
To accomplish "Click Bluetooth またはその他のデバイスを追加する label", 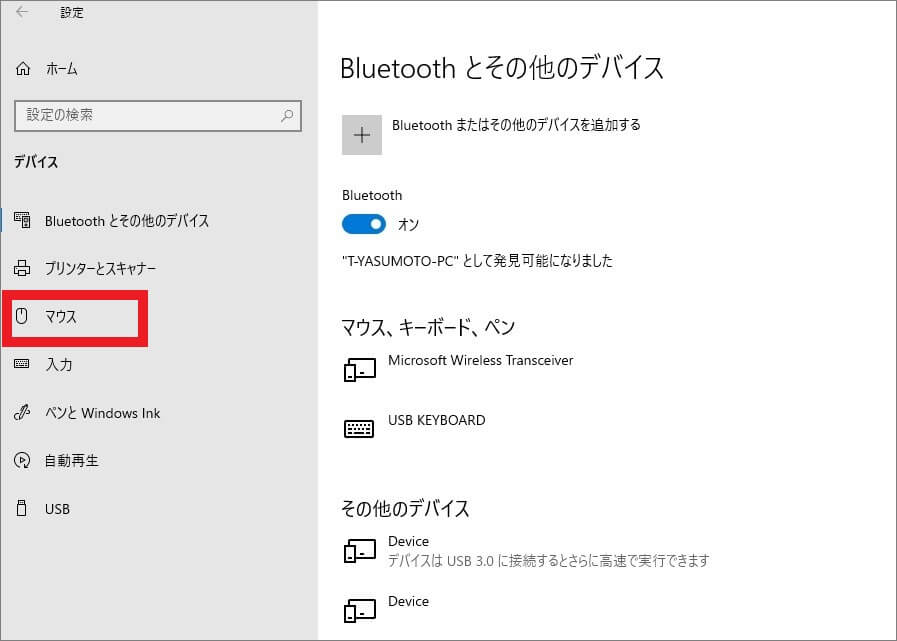I will point(516,126).
